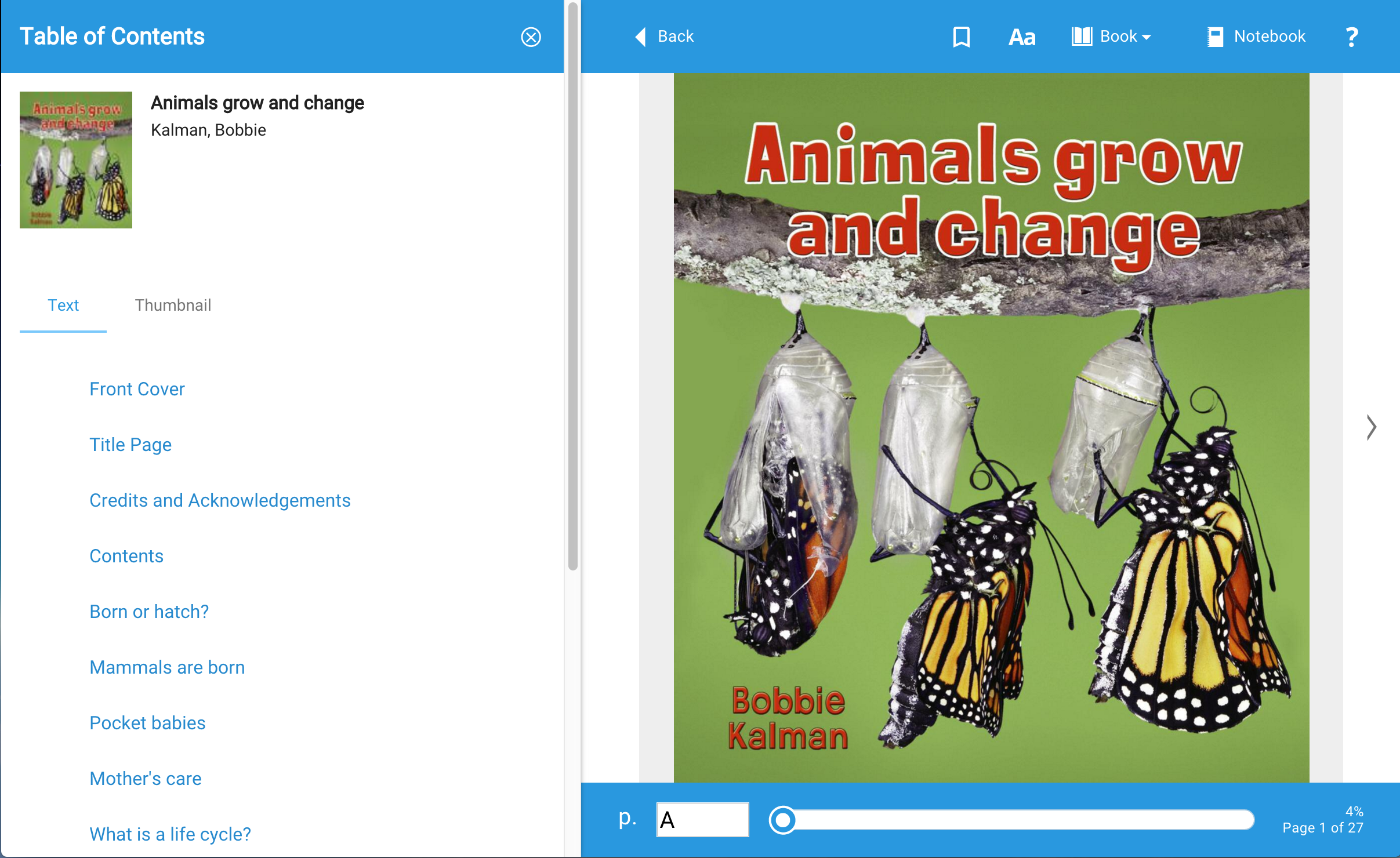This screenshot has height=858, width=1400.
Task: Click the question mark help icon
Action: coord(1351,37)
